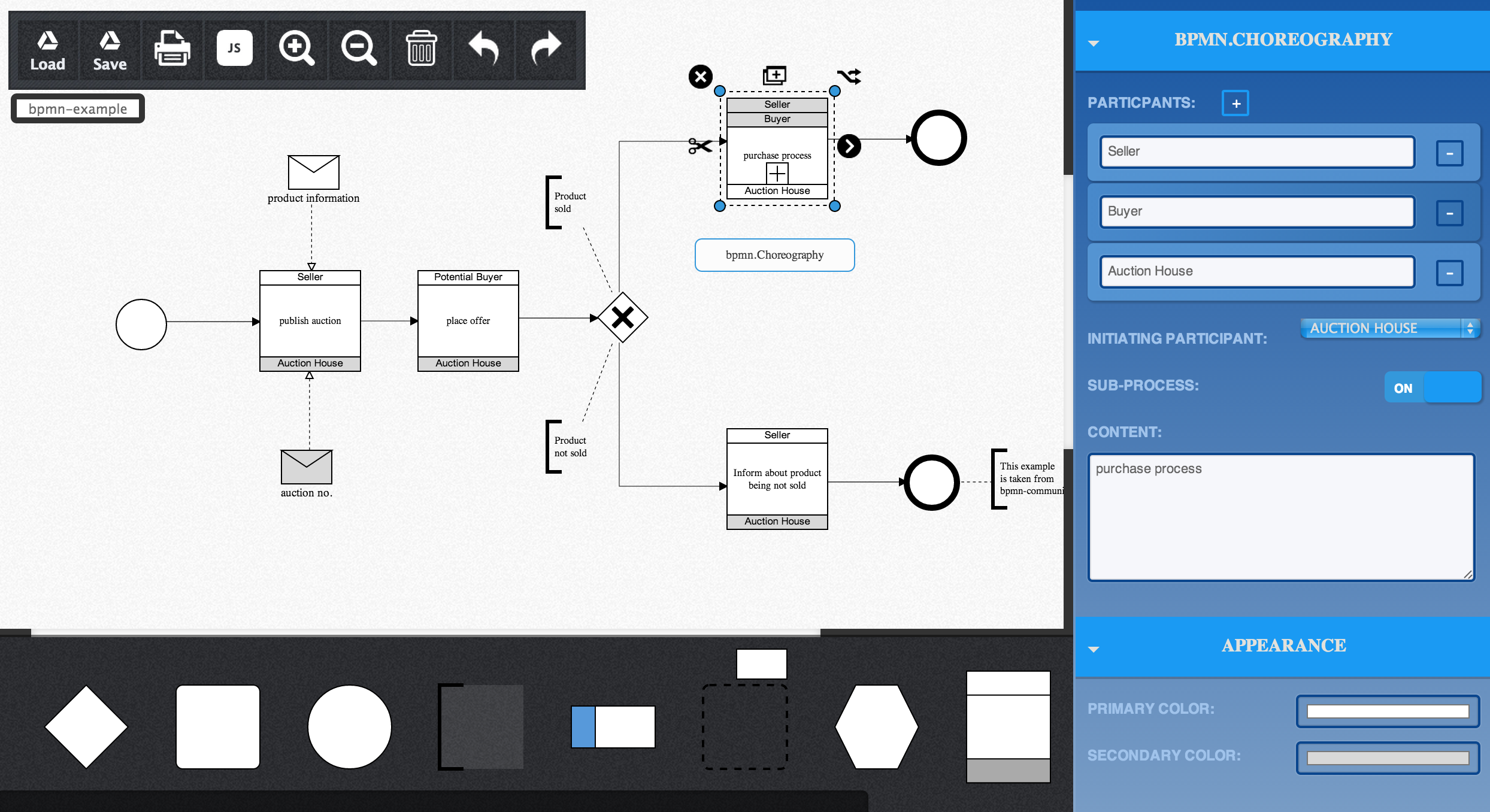Toggle the Sub-process ON switch
Viewport: 1490px width, 812px height.
[x=1433, y=387]
